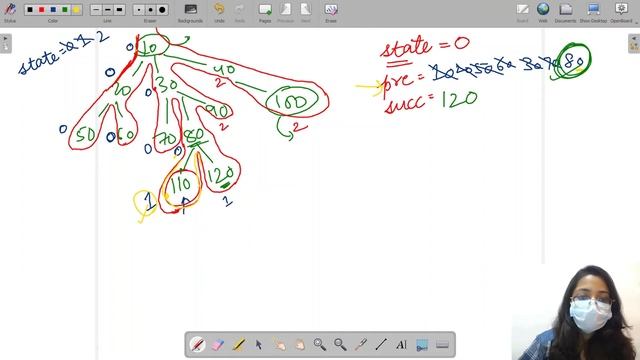The height and width of the screenshot is (360, 640).
Task: Open the Stylus palette toggle
Action: click(10, 11)
